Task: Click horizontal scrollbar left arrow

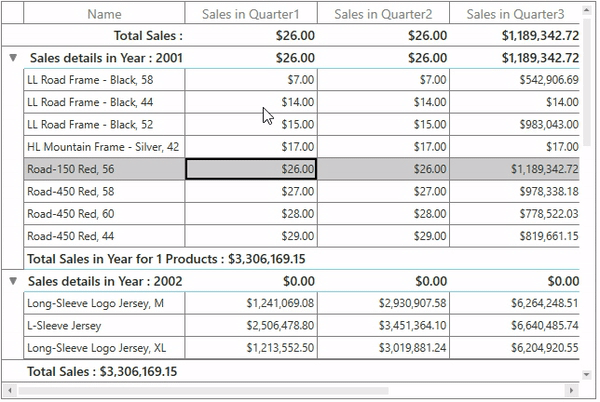Action: tap(8, 390)
